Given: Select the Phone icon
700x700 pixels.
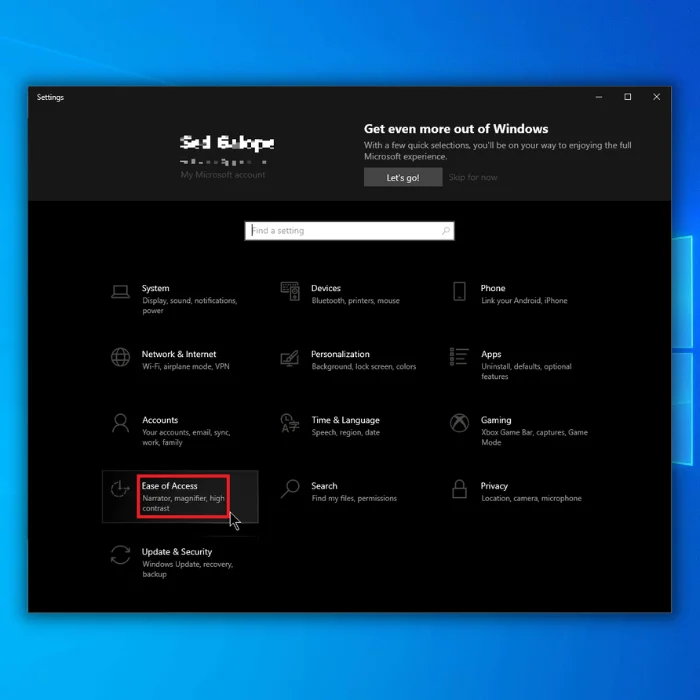Looking at the screenshot, I should point(459,291).
